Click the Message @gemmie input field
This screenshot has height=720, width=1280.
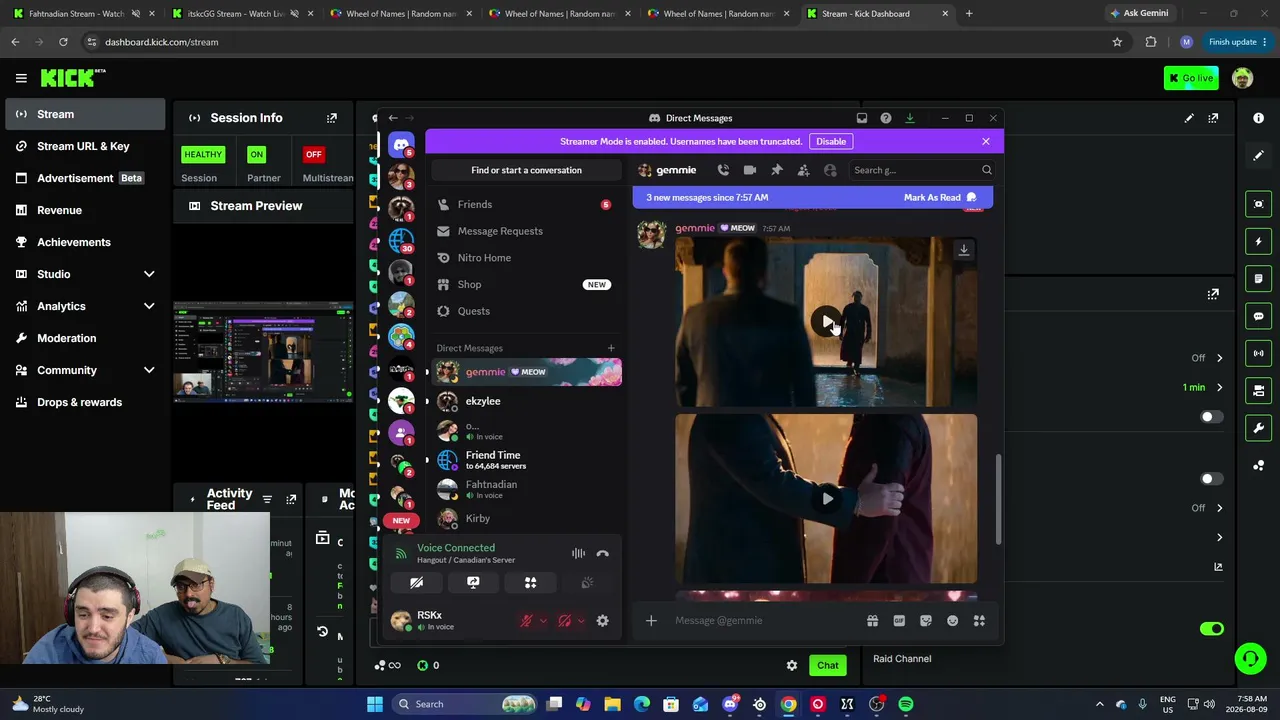[765, 621]
